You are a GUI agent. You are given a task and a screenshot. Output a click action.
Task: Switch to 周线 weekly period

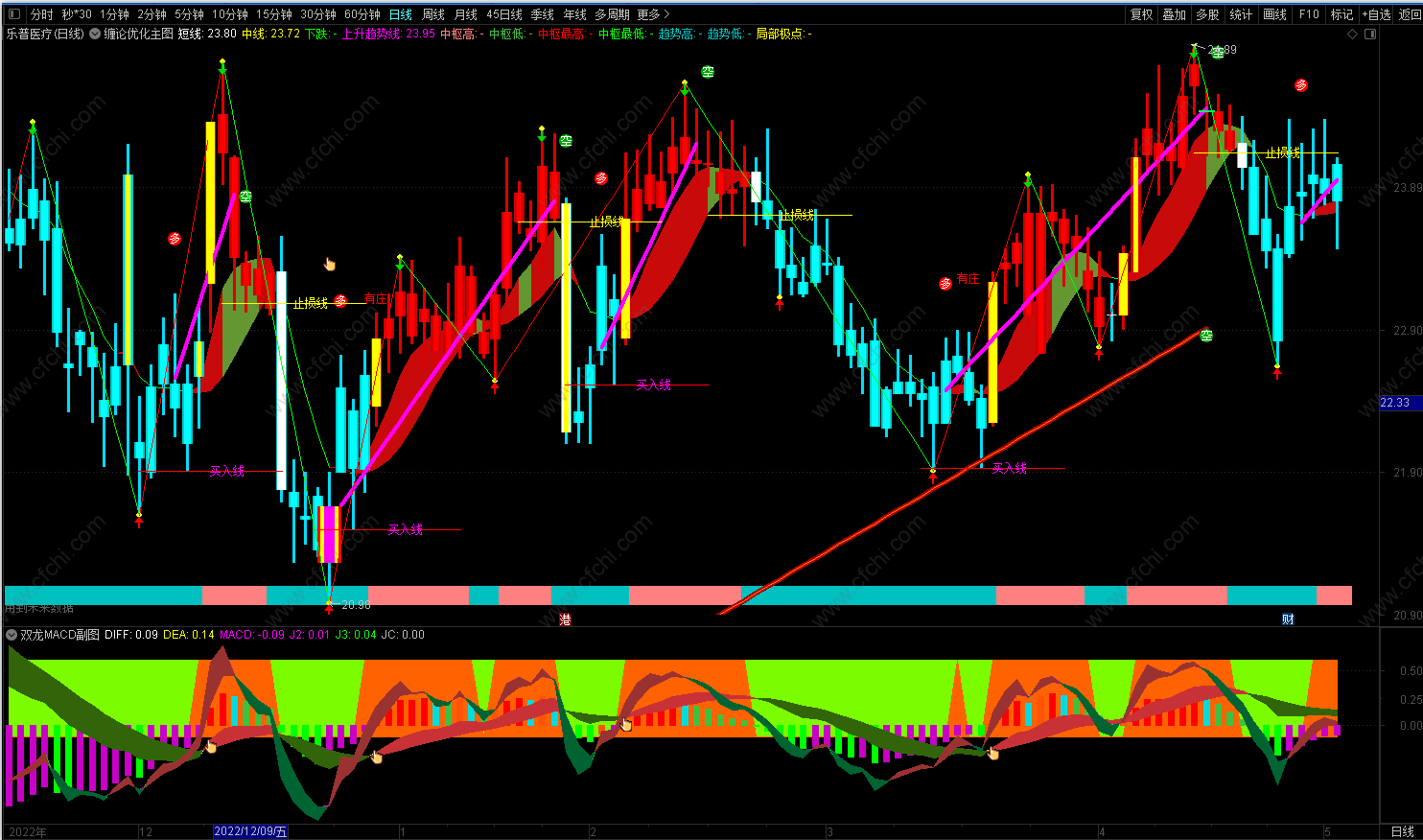coord(433,14)
